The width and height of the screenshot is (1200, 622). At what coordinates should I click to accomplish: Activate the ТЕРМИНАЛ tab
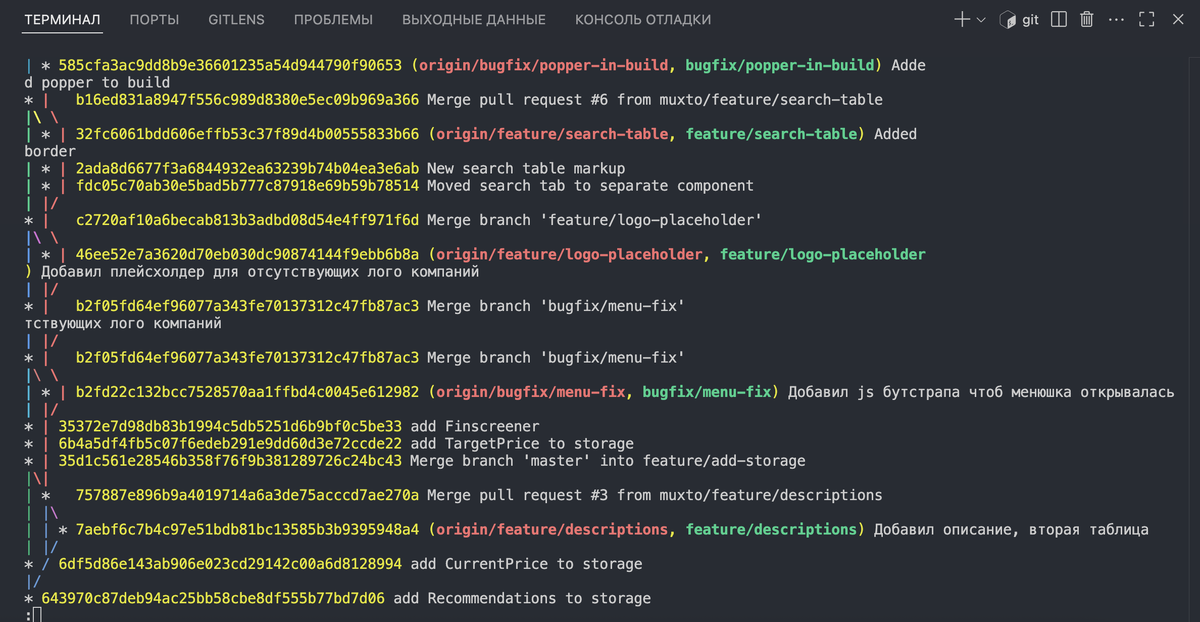coord(62,19)
